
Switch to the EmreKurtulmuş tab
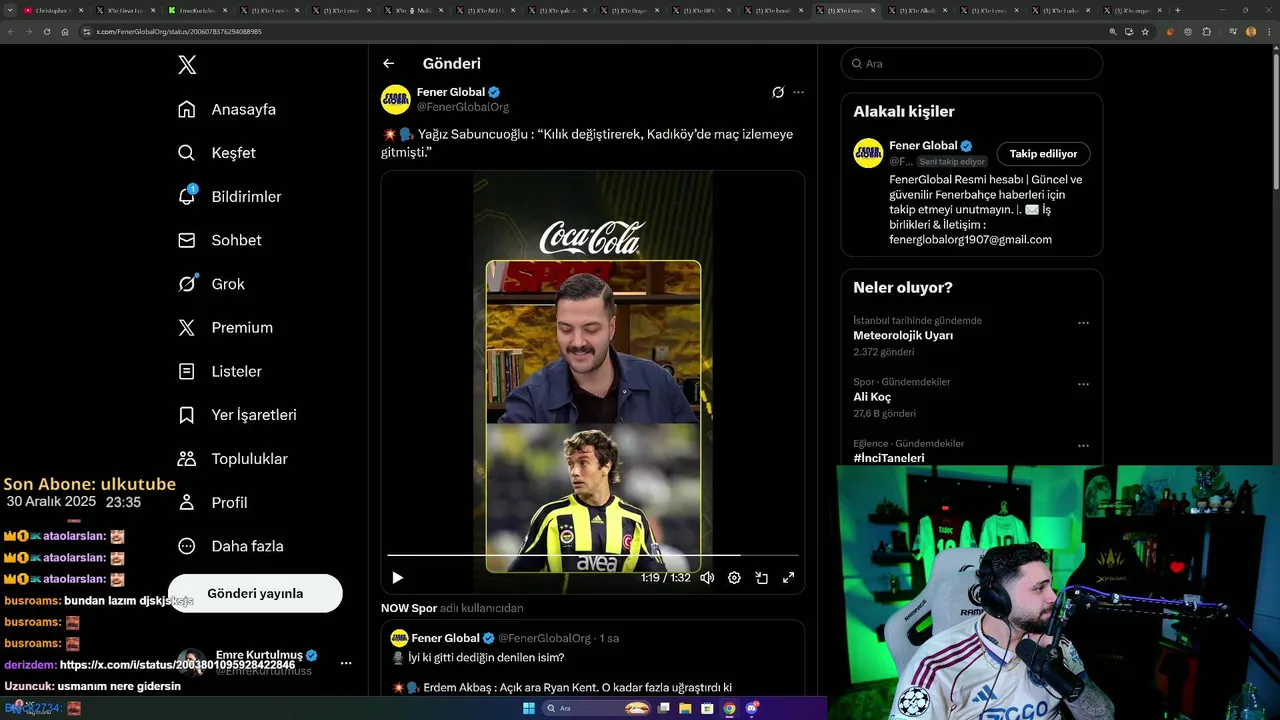click(x=196, y=10)
